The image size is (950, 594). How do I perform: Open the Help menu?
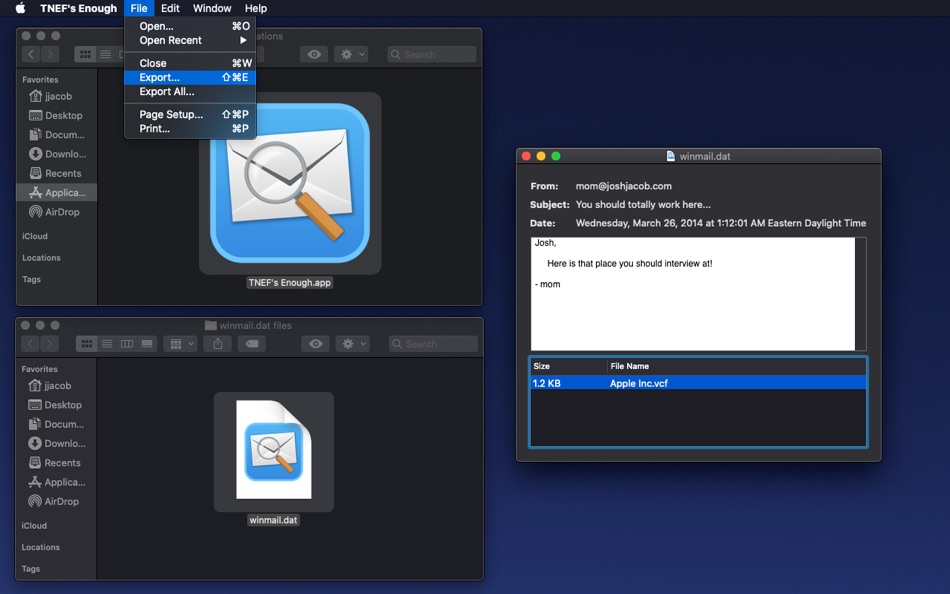point(255,8)
